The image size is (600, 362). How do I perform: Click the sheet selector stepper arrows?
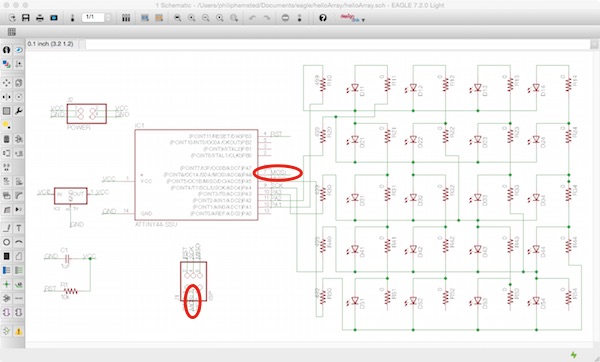tap(108, 17)
